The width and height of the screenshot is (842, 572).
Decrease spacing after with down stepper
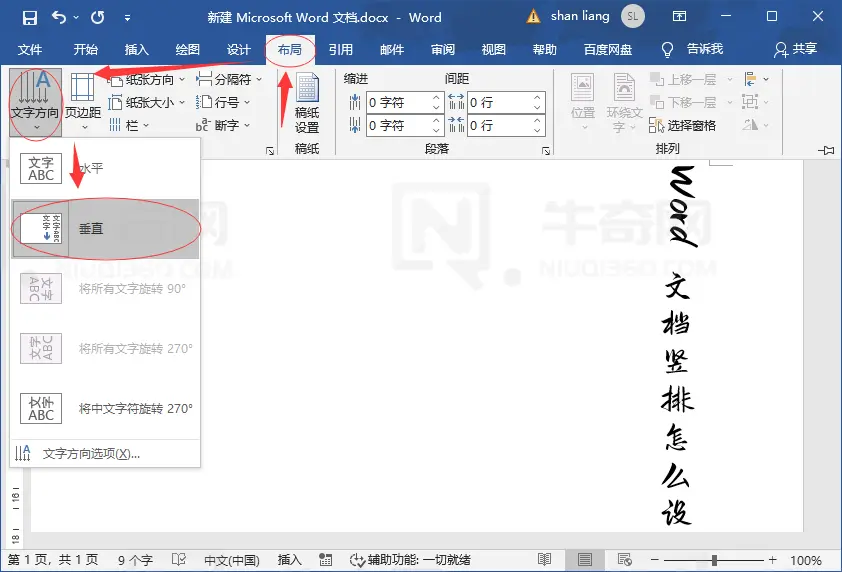pyautogui.click(x=537, y=131)
